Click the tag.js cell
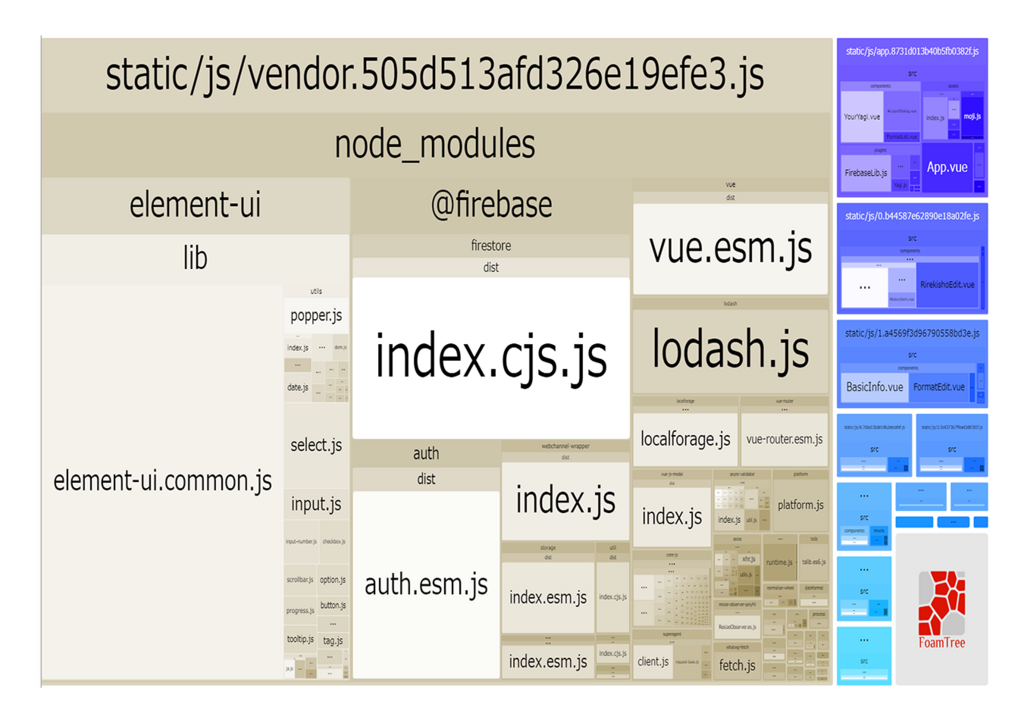Image resolution: width=1024 pixels, height=723 pixels. tap(333, 641)
